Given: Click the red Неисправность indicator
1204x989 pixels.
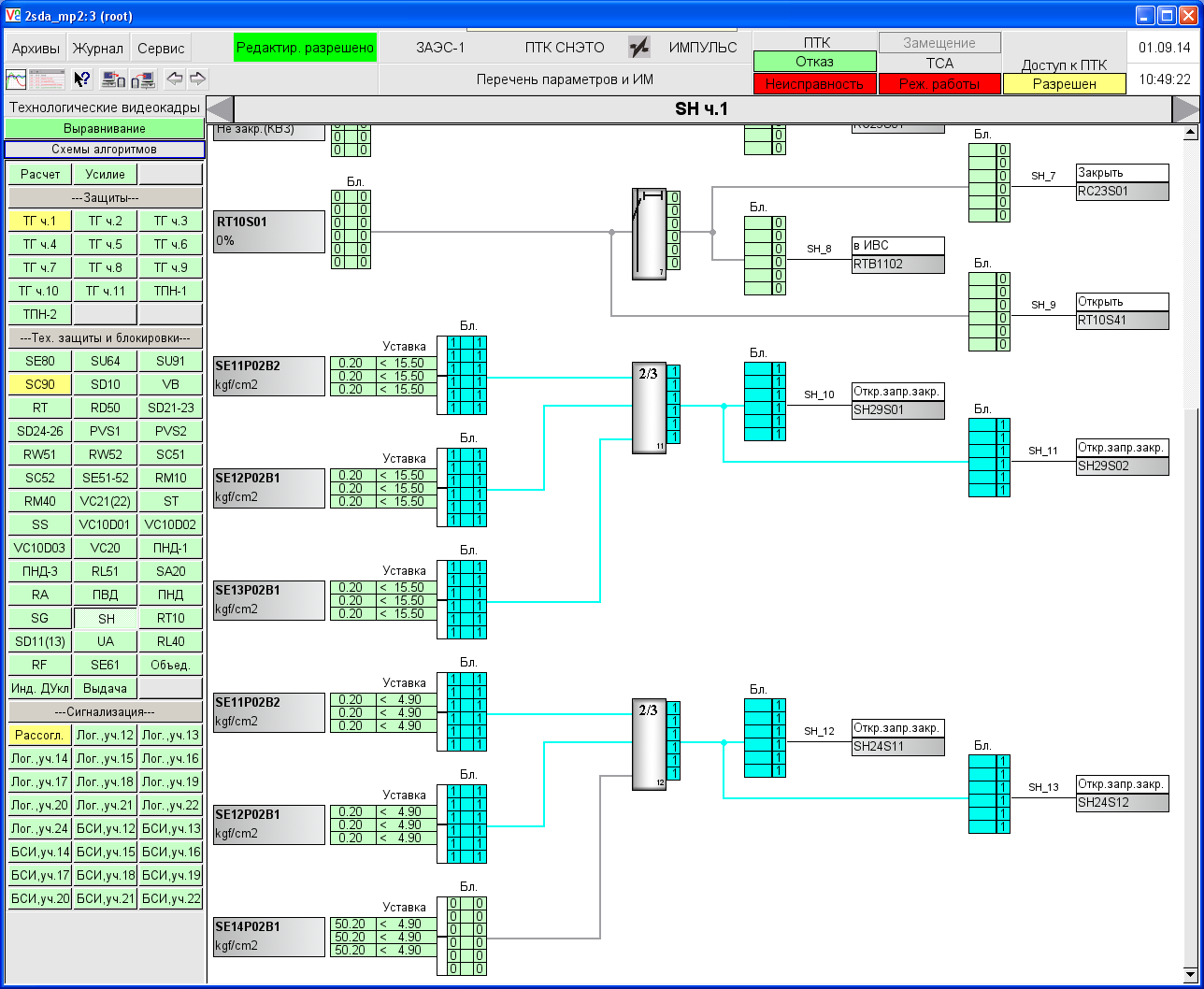Looking at the screenshot, I should pos(815,84).
